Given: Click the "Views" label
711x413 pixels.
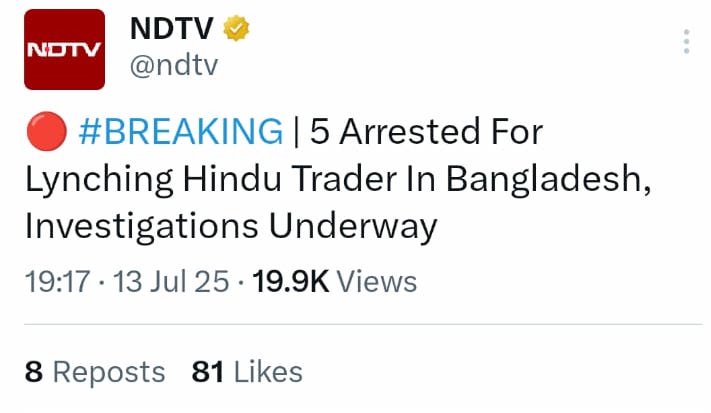Looking at the screenshot, I should (x=377, y=281).
